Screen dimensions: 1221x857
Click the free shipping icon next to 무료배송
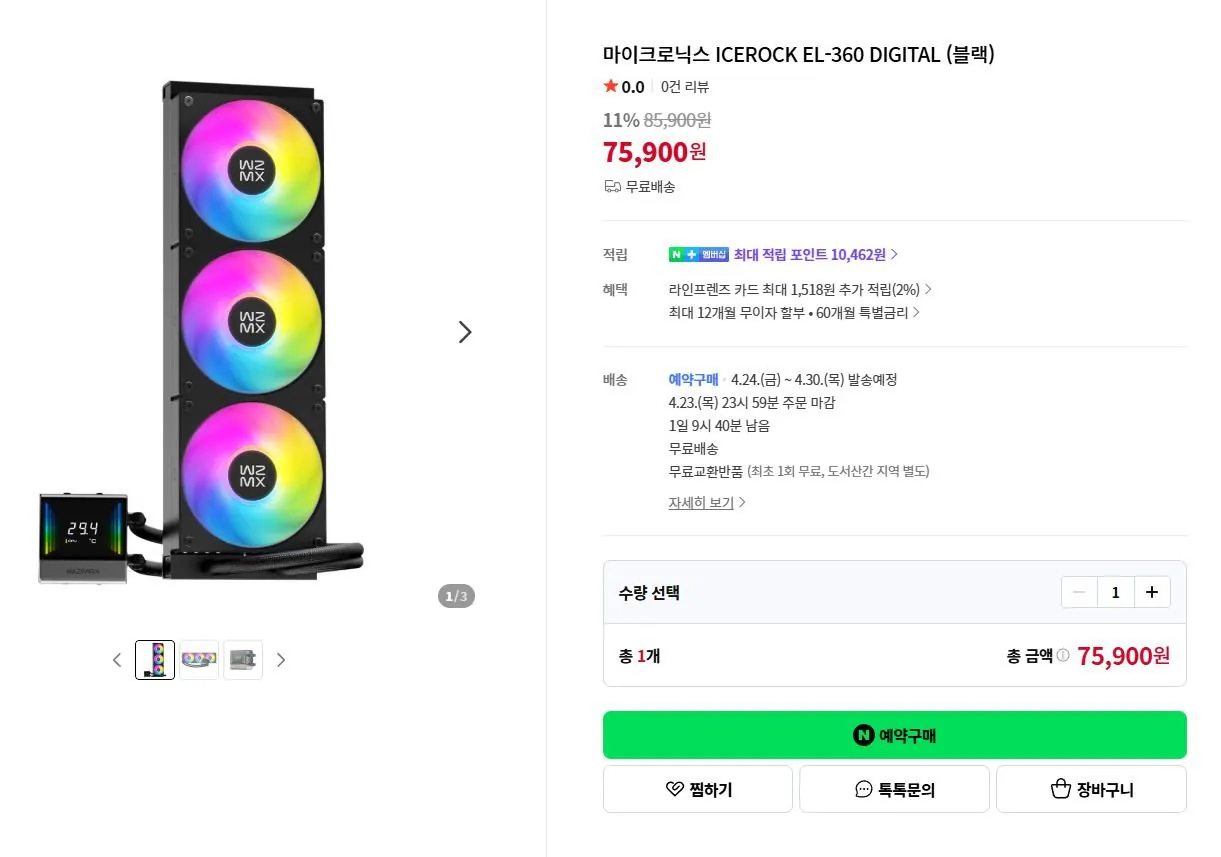(x=610, y=187)
